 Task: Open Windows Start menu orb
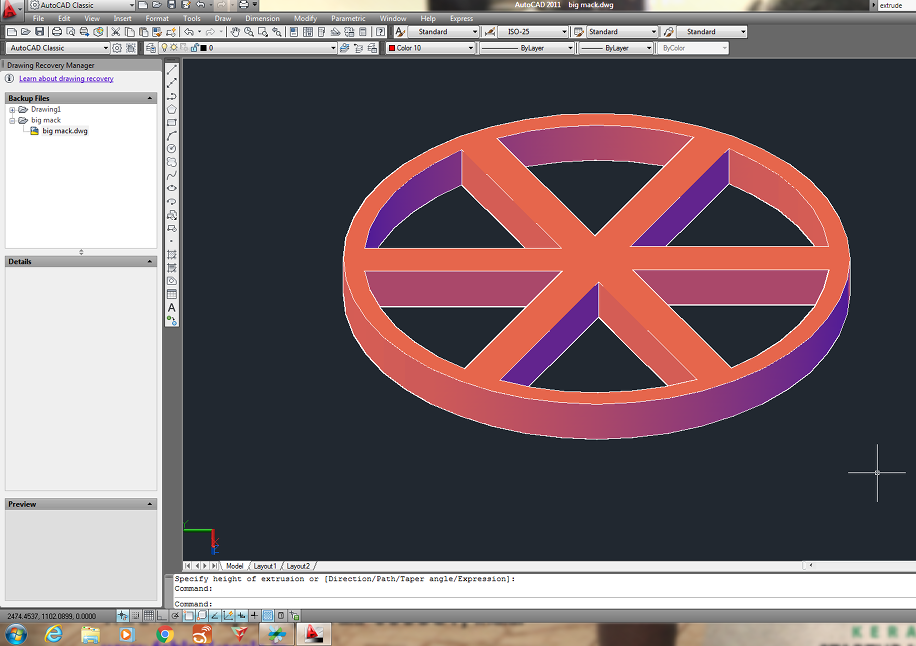16,634
